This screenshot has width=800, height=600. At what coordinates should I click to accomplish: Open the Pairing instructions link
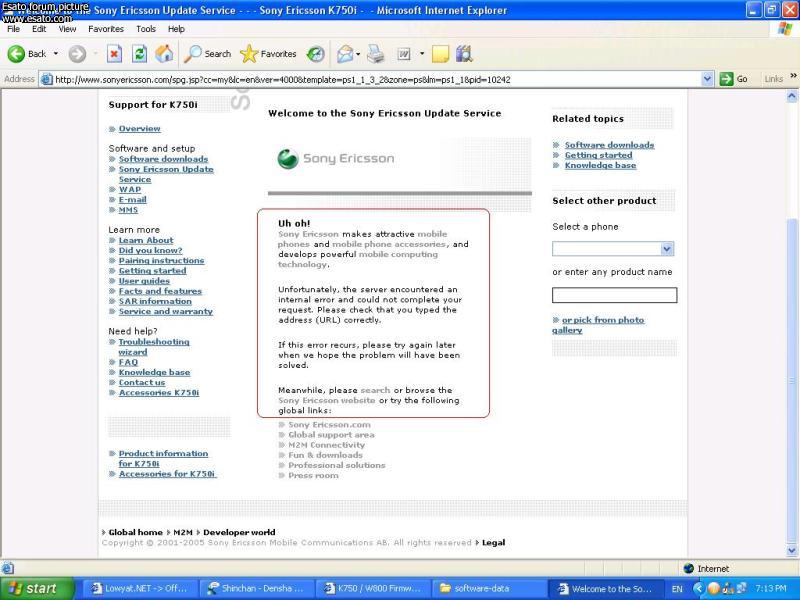click(x=161, y=261)
